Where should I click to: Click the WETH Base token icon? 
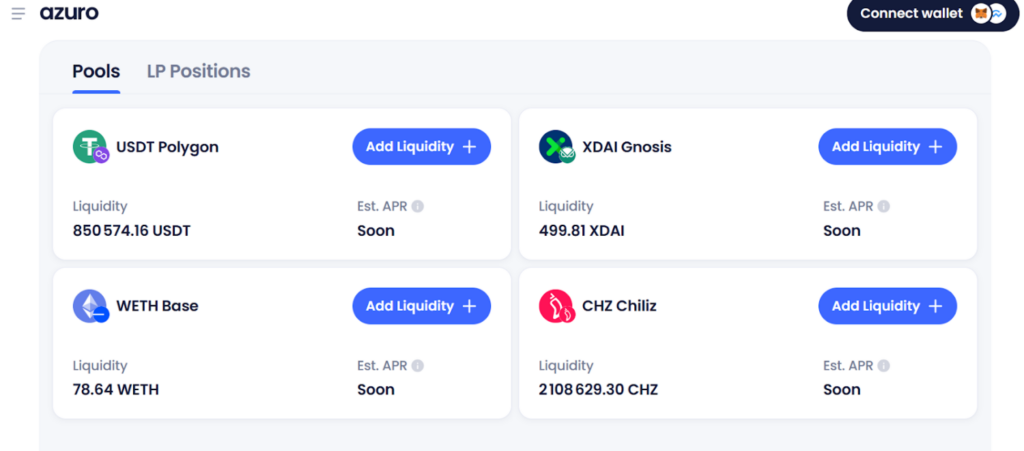[x=90, y=306]
